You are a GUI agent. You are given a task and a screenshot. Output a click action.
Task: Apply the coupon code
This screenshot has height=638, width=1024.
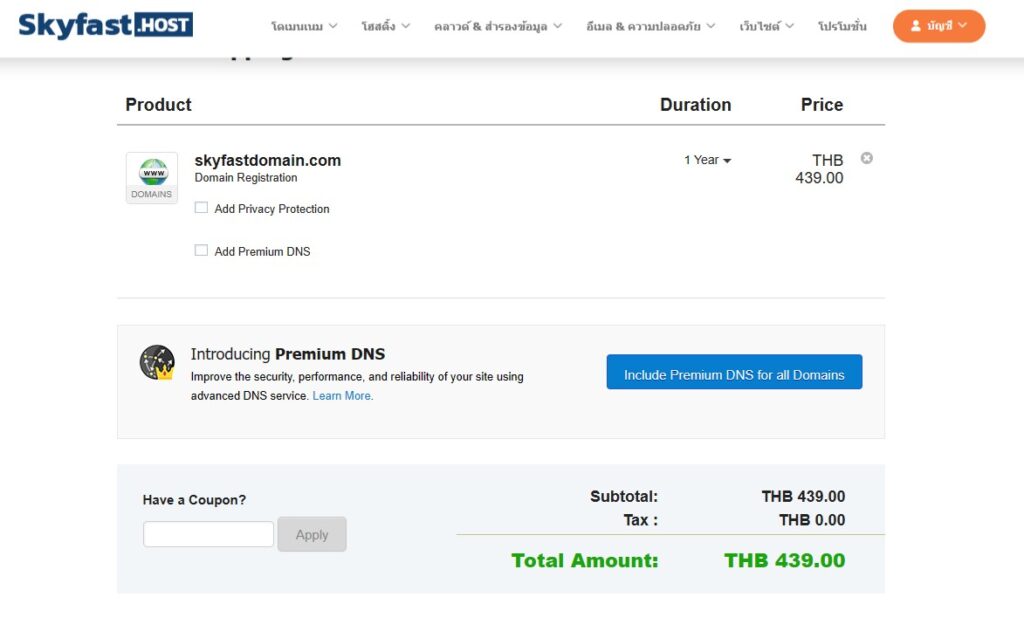(312, 534)
